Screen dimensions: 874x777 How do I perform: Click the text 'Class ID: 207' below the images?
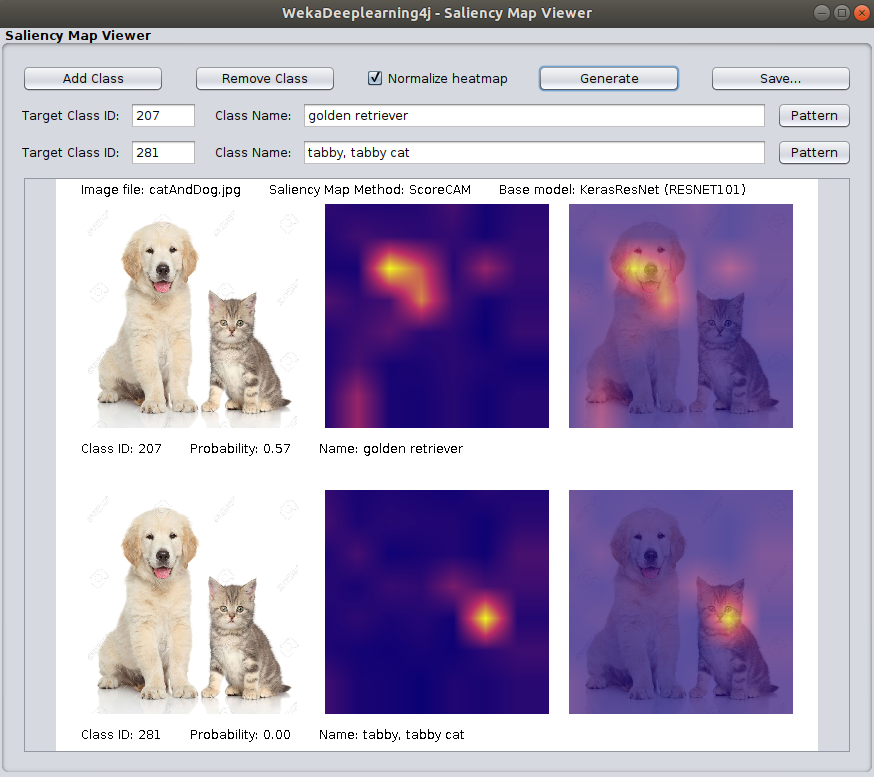(x=121, y=449)
